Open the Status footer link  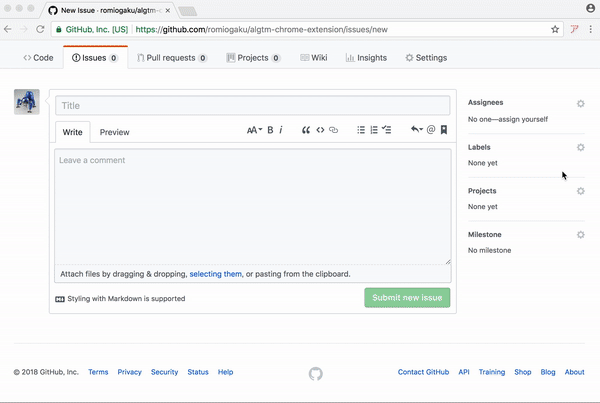point(198,372)
